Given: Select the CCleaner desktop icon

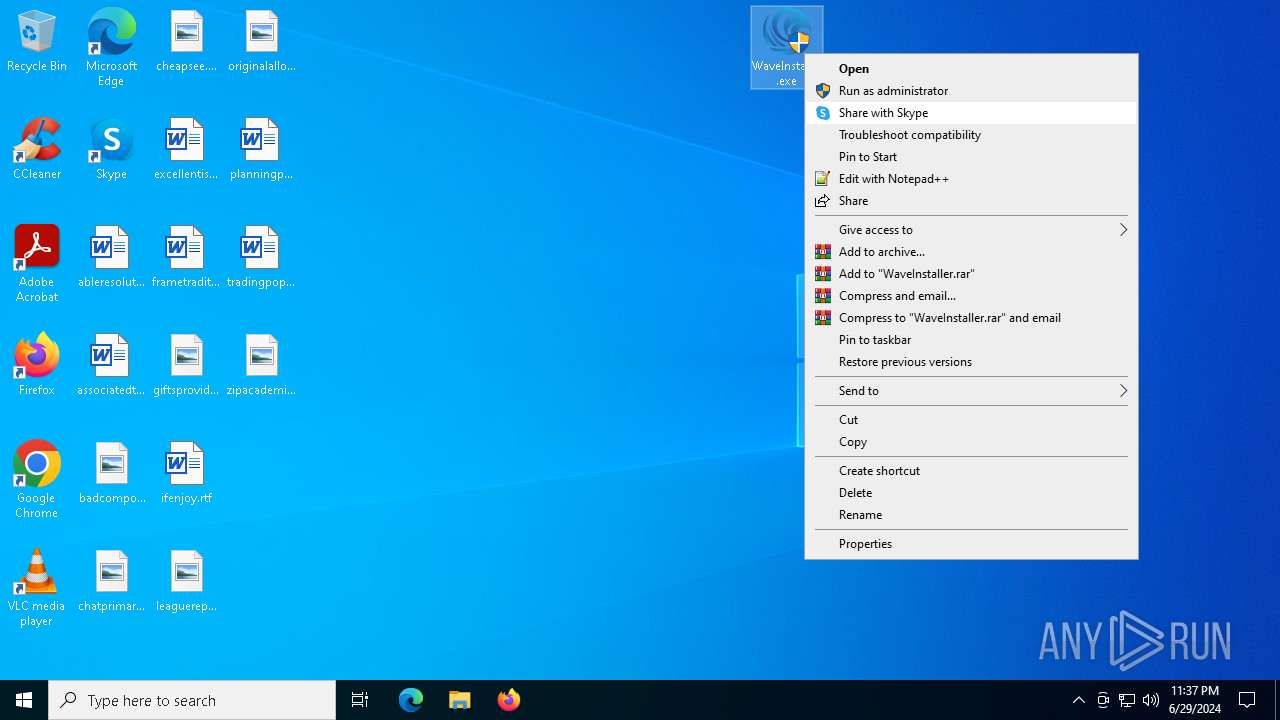Looking at the screenshot, I should [x=37, y=150].
